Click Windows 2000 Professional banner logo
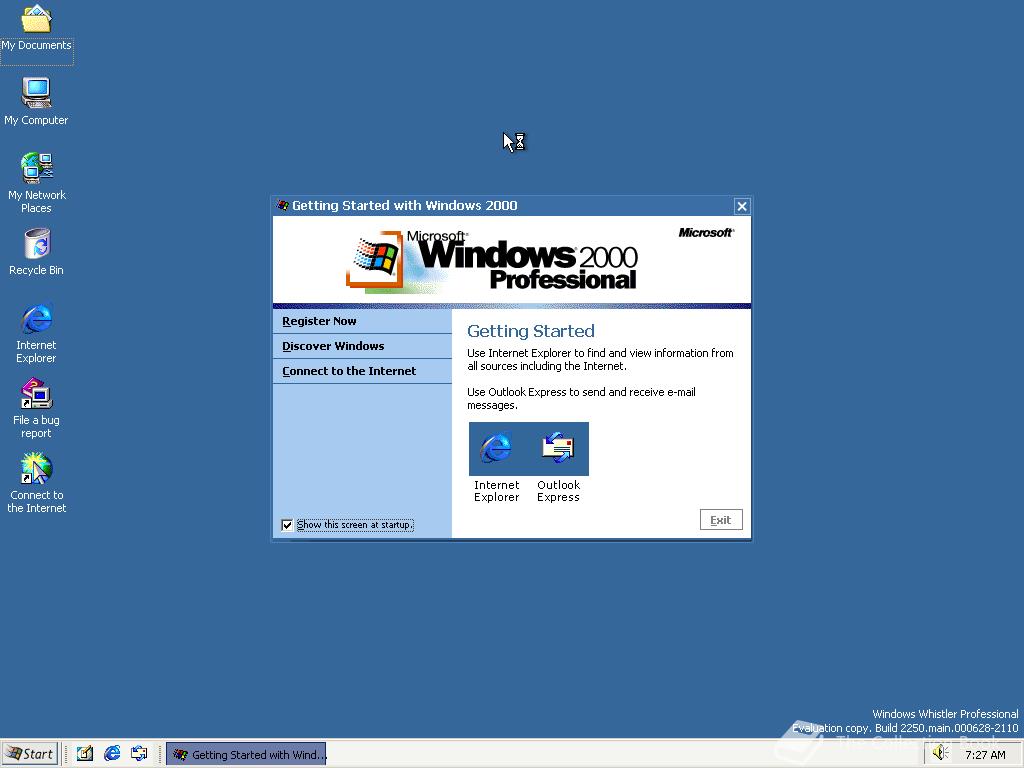 coord(492,261)
